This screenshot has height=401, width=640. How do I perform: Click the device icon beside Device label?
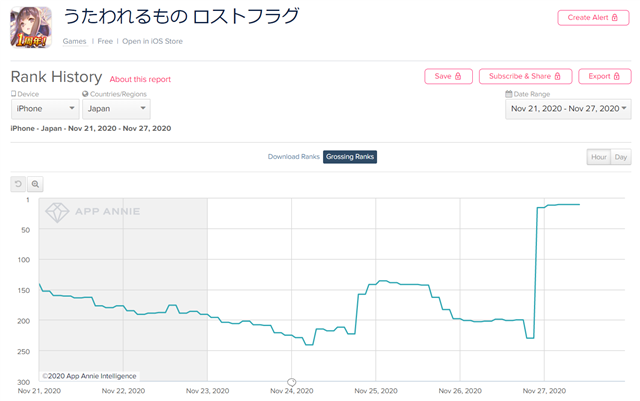(13, 94)
